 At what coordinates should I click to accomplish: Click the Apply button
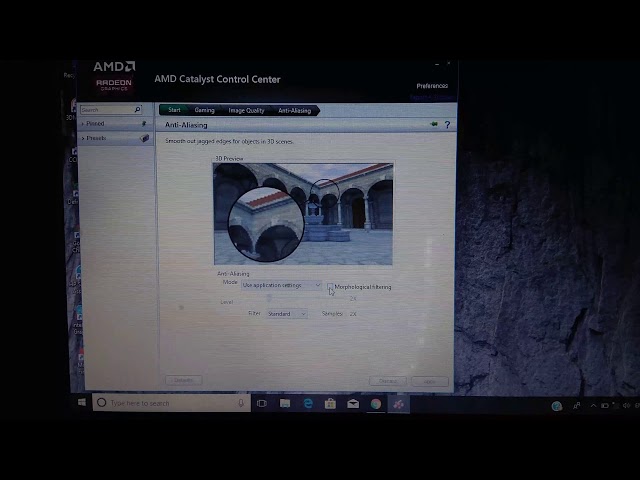point(430,381)
